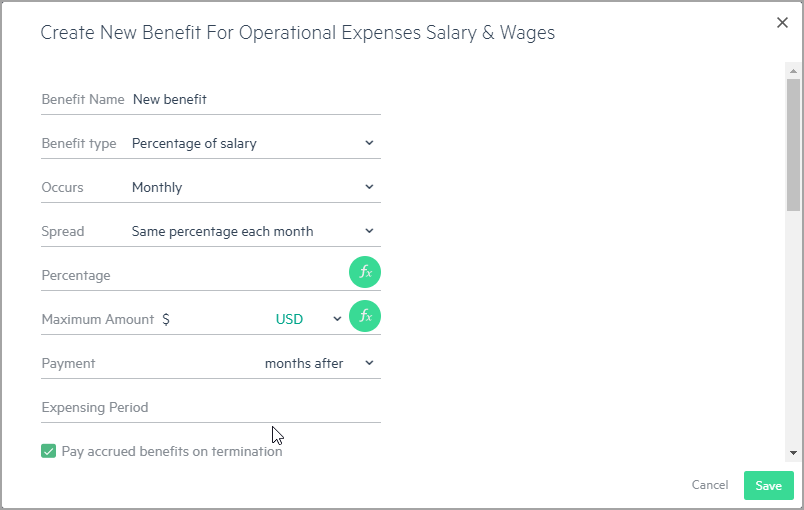Close the Create New Benefit dialog
Image resolution: width=804 pixels, height=510 pixels.
(782, 23)
